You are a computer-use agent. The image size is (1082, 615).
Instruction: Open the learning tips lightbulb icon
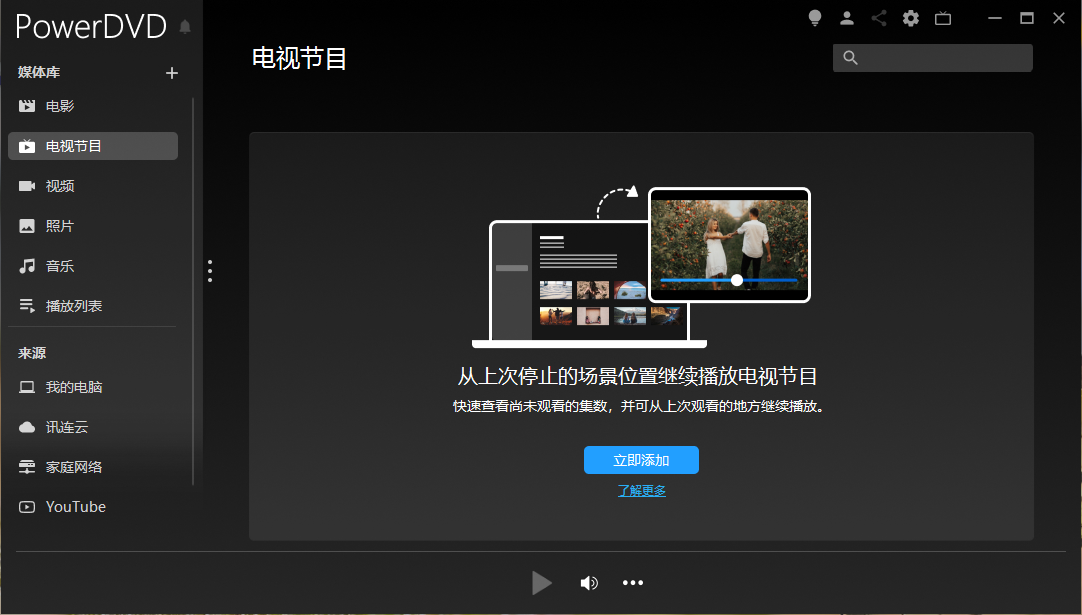pos(814,17)
